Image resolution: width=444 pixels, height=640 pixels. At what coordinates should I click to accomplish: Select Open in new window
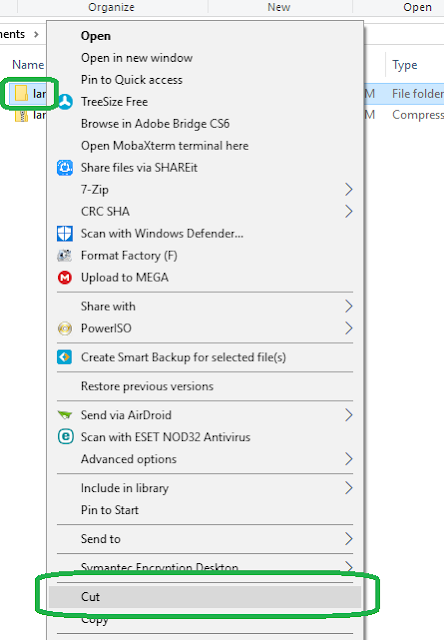pos(137,58)
